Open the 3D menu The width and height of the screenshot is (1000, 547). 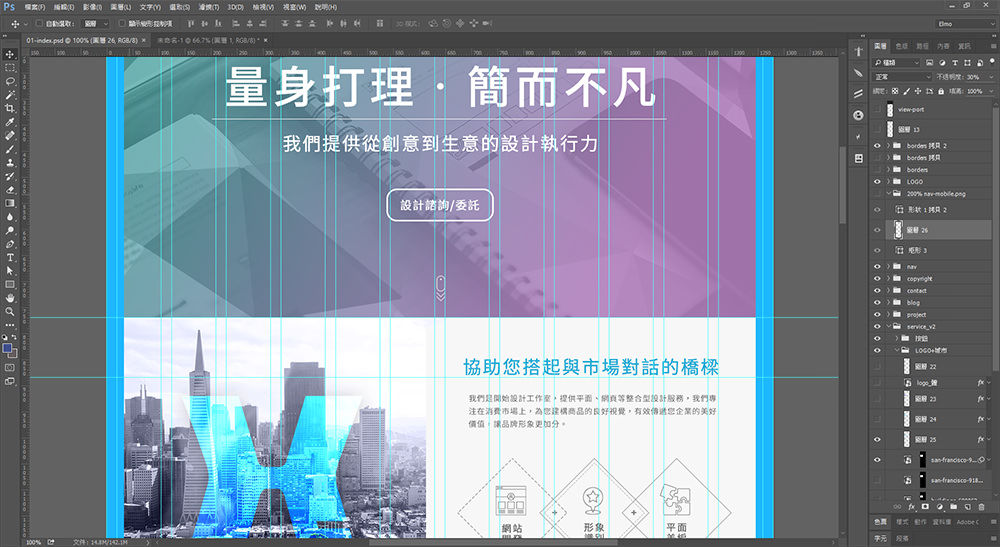pos(235,7)
